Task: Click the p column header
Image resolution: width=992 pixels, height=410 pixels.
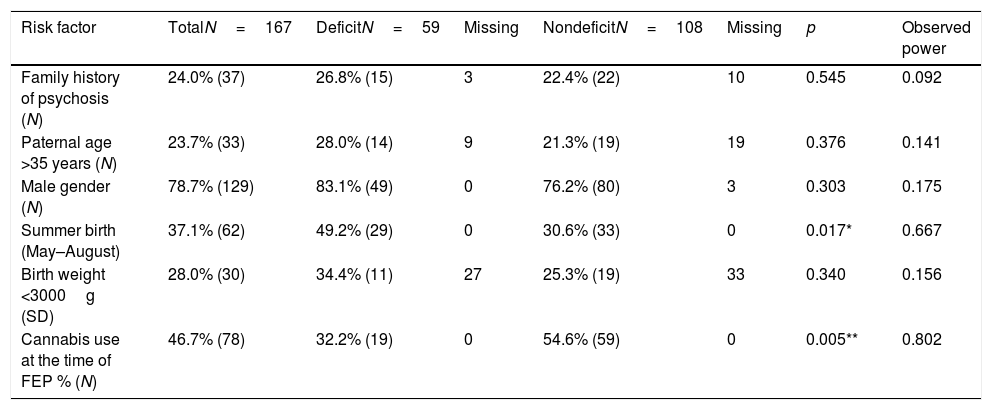Action: click(x=810, y=29)
